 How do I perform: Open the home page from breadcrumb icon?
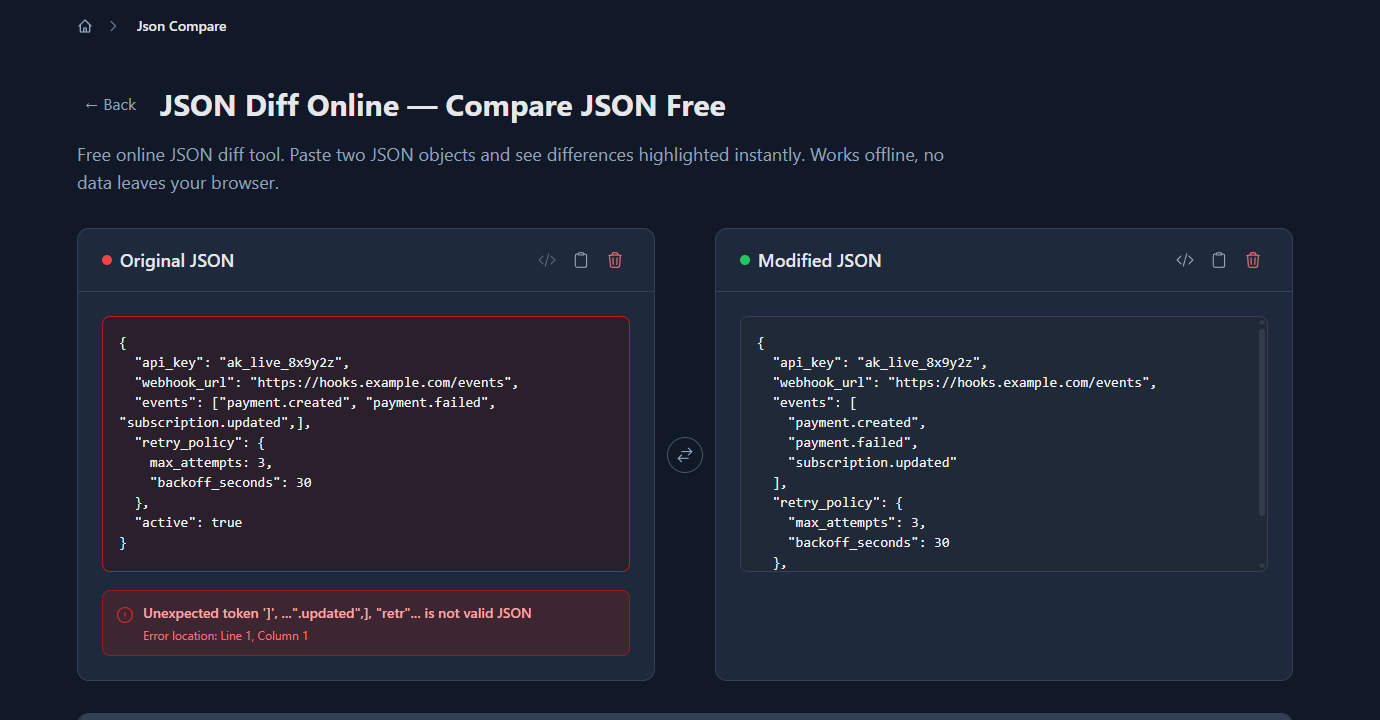click(x=85, y=27)
